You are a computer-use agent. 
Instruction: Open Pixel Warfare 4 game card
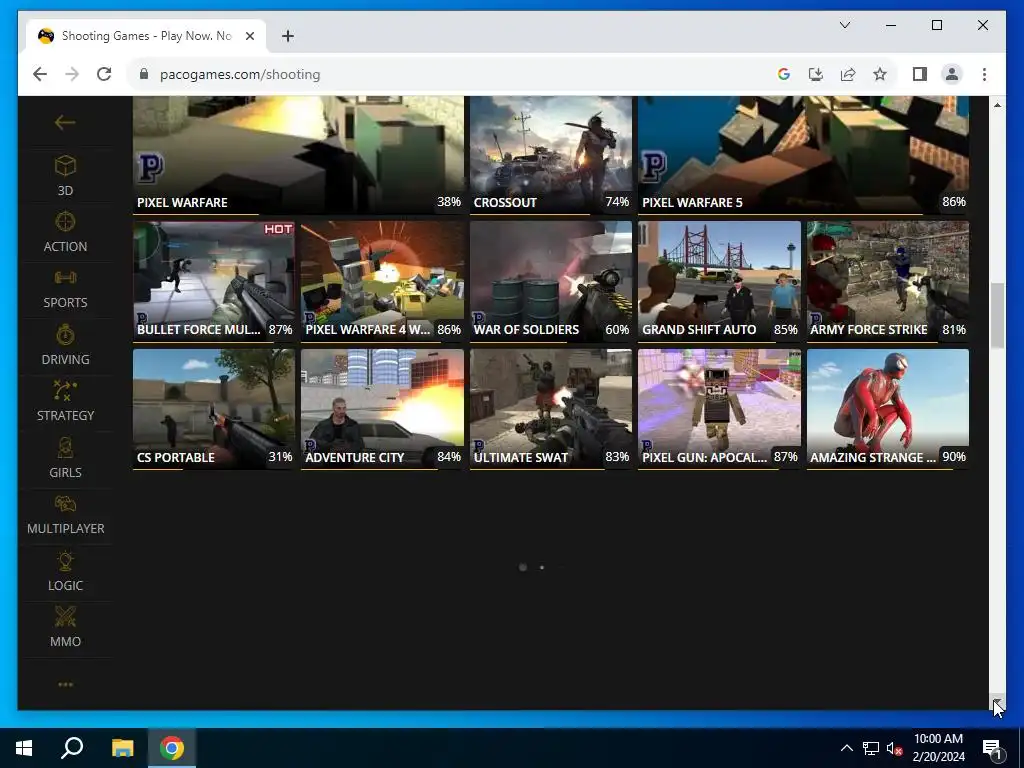click(382, 281)
